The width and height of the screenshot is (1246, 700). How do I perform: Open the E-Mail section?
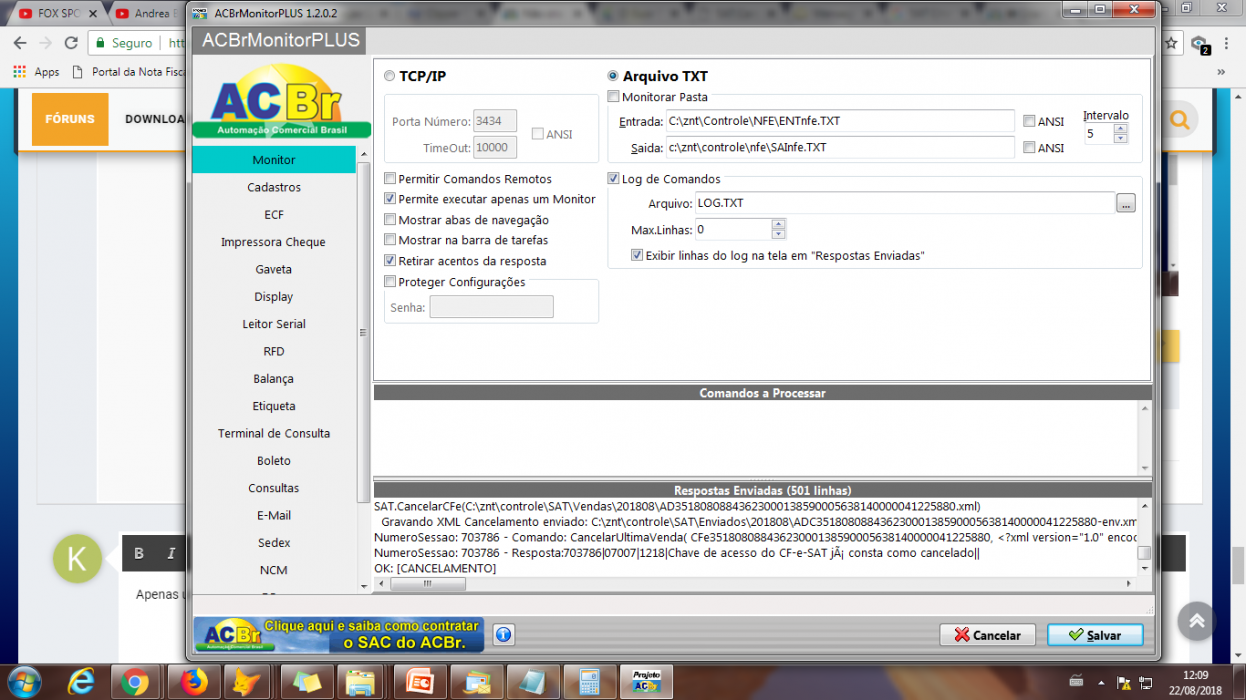click(273, 515)
